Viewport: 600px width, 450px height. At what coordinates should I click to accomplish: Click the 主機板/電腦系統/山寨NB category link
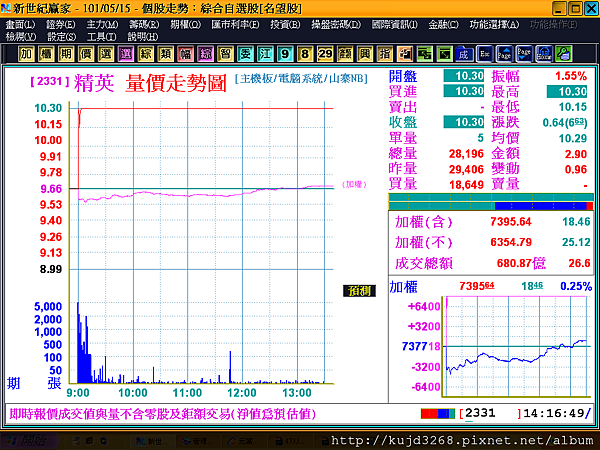click(302, 78)
